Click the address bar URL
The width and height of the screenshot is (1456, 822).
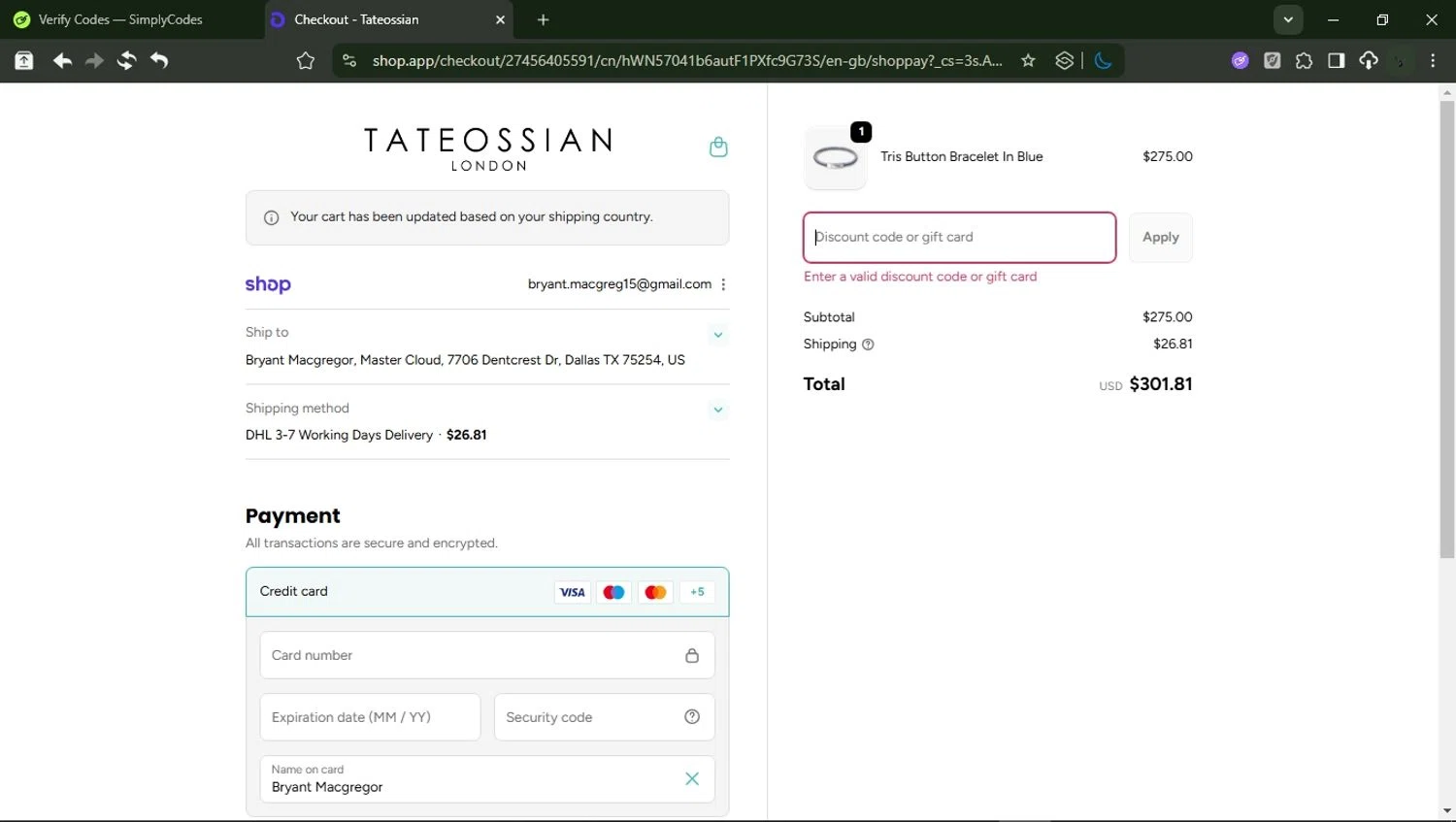[x=687, y=61]
